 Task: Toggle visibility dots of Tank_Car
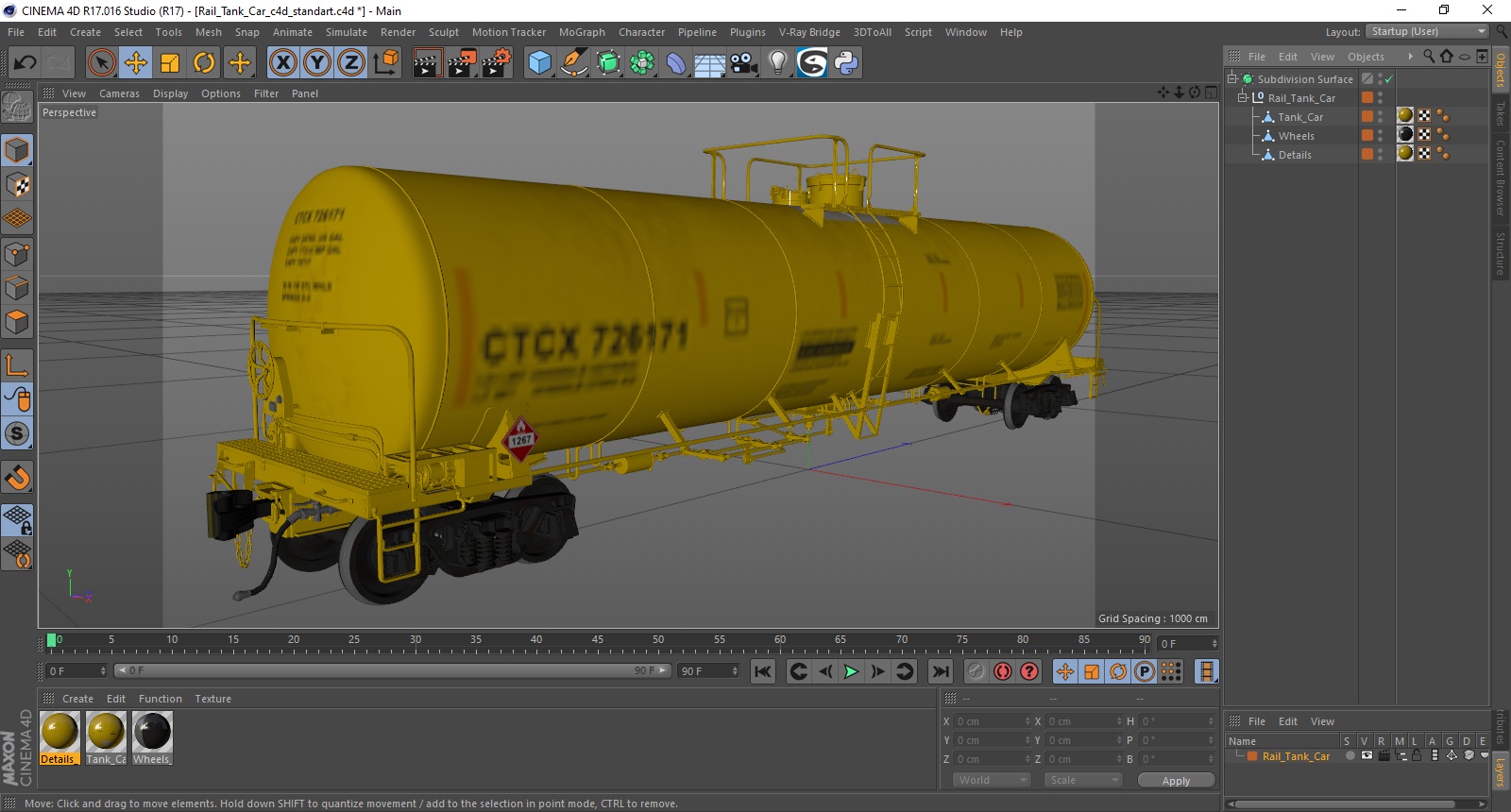coord(1380,117)
